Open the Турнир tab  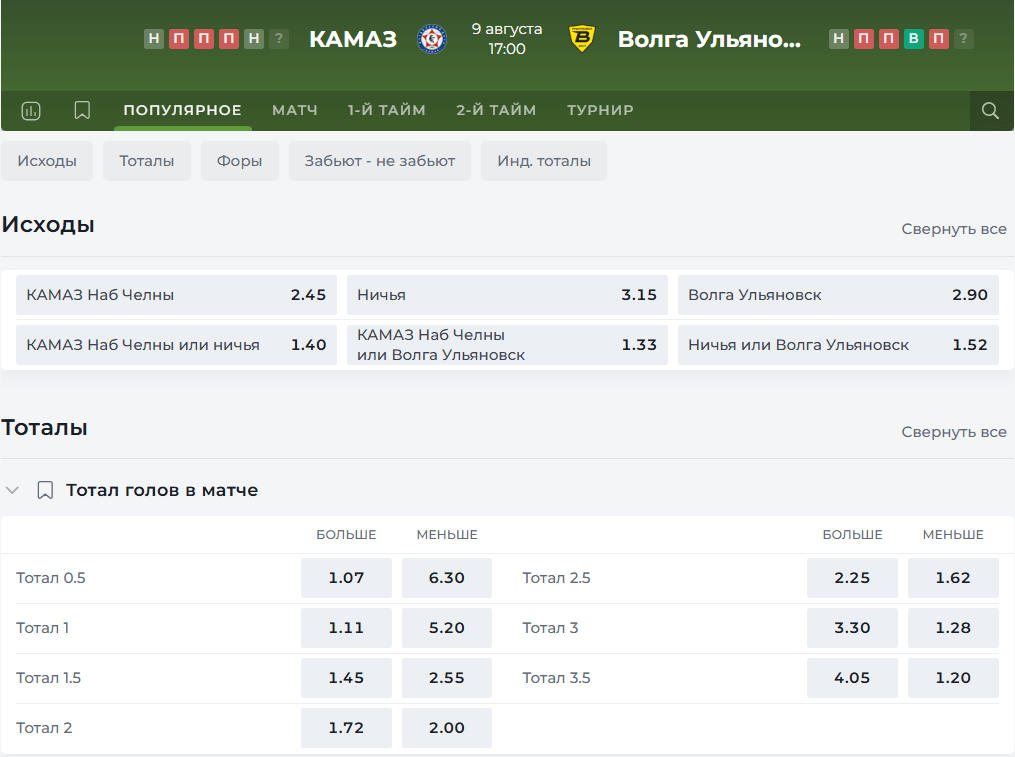click(600, 110)
